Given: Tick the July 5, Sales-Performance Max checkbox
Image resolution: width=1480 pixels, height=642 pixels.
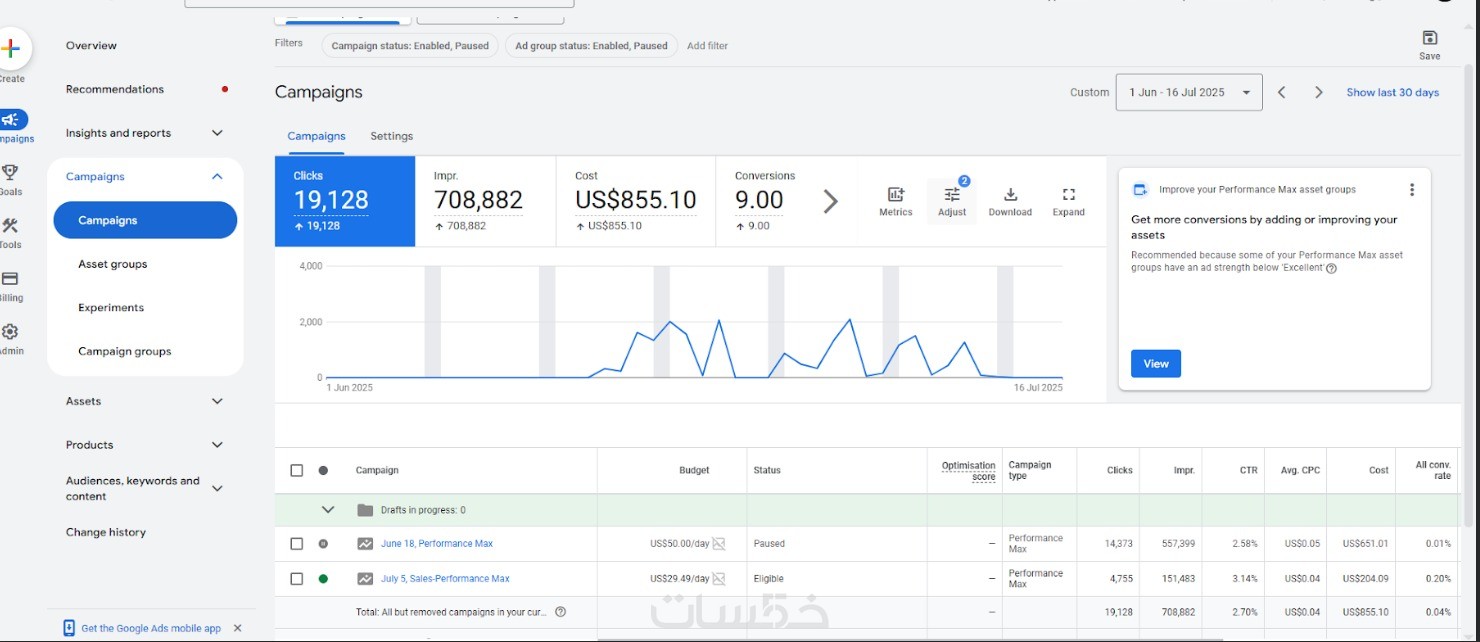Looking at the screenshot, I should click(296, 579).
